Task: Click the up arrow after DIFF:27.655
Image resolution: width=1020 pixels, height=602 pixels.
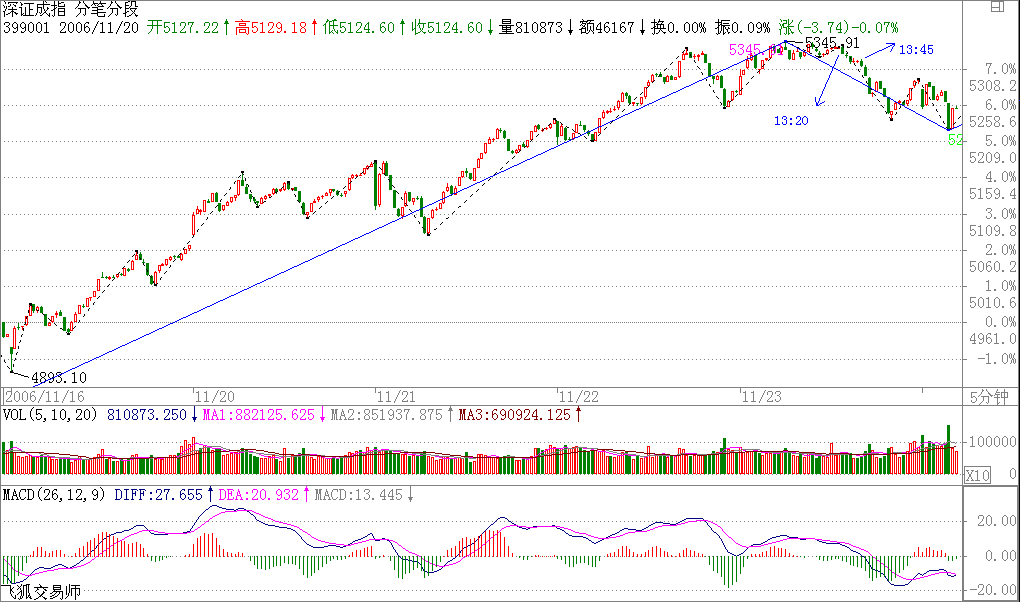Action: (210, 495)
